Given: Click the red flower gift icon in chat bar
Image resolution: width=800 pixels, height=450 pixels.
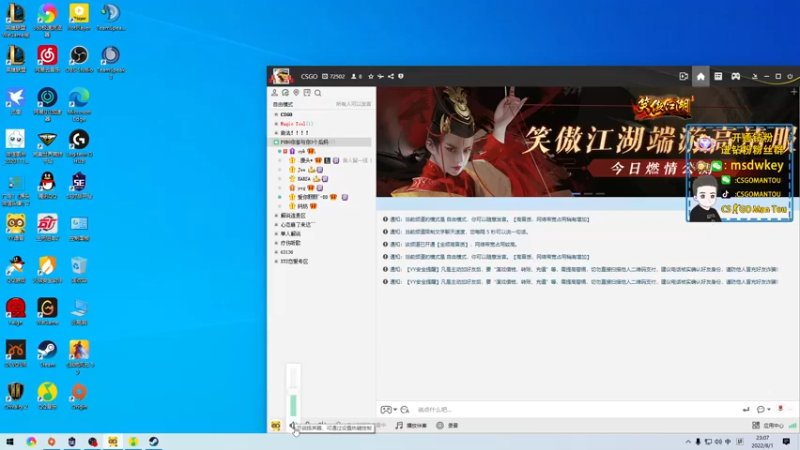Looking at the screenshot, I should [x=780, y=409].
